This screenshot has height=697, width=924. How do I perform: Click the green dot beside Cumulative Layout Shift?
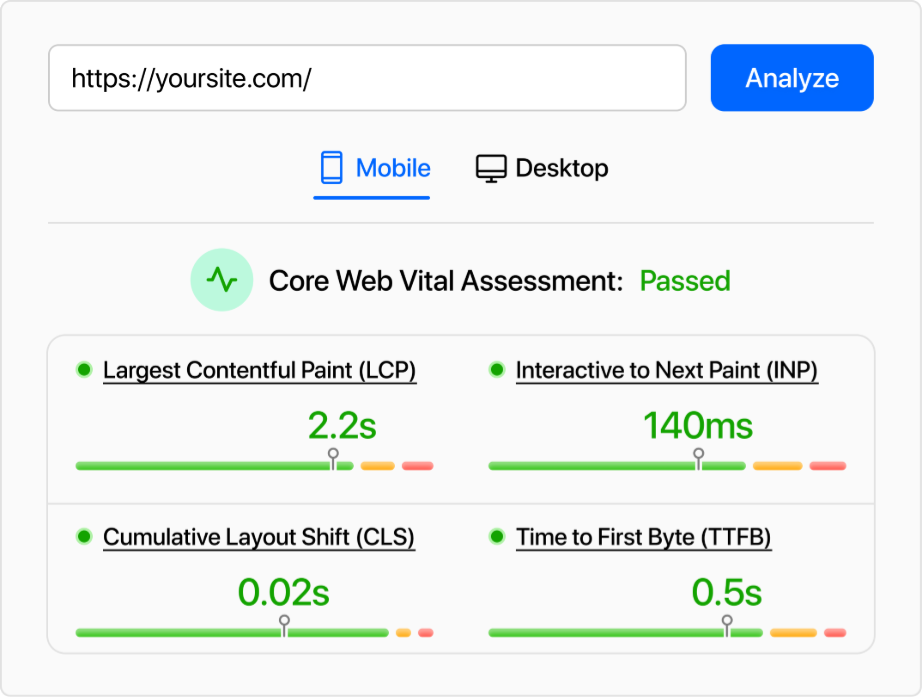tap(84, 537)
